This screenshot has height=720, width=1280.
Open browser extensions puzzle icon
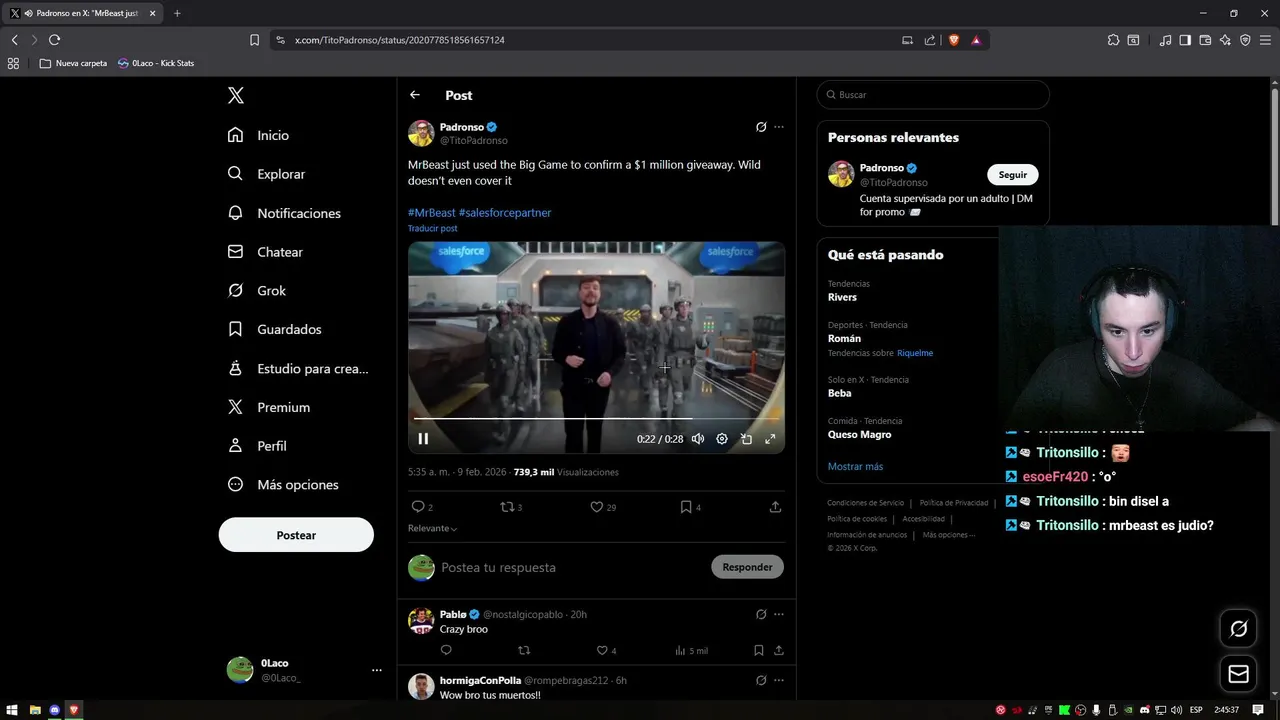[x=1113, y=40]
